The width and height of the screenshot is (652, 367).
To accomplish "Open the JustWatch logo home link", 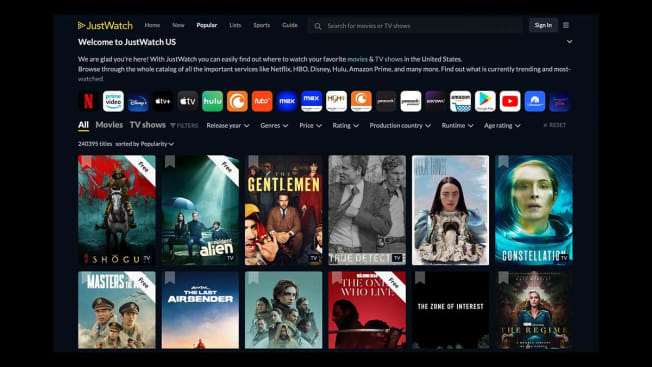I will (105, 25).
